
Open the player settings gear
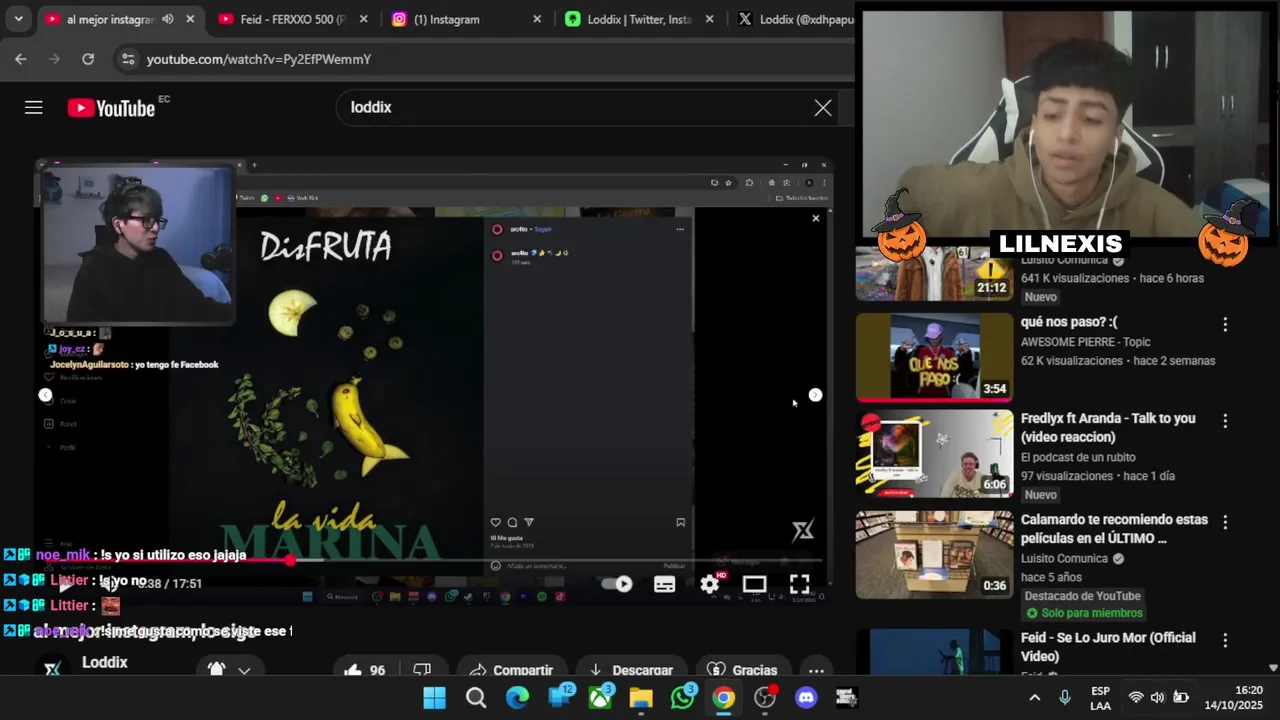pyautogui.click(x=710, y=584)
